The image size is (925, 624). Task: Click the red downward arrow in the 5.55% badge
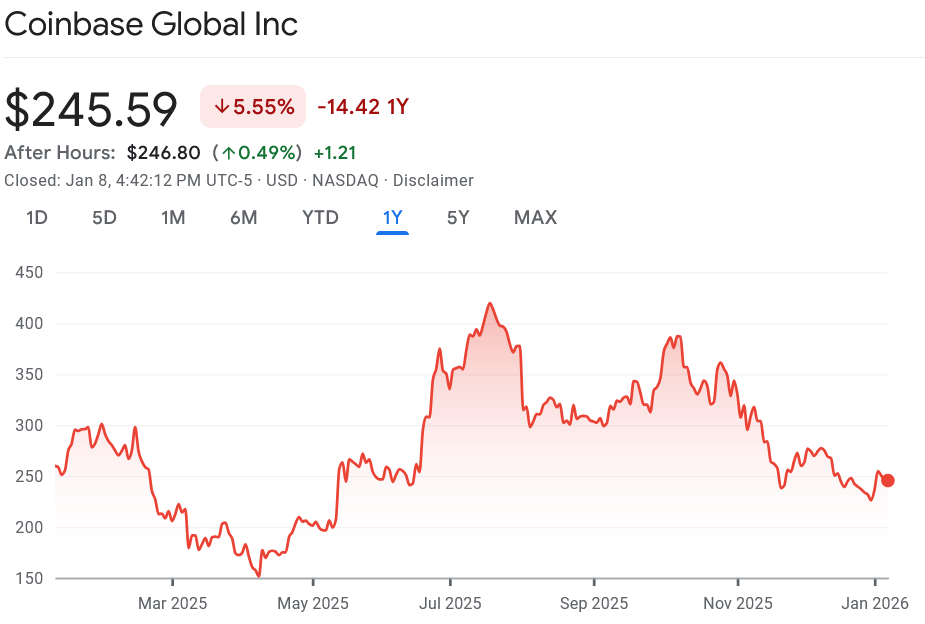tap(222, 106)
